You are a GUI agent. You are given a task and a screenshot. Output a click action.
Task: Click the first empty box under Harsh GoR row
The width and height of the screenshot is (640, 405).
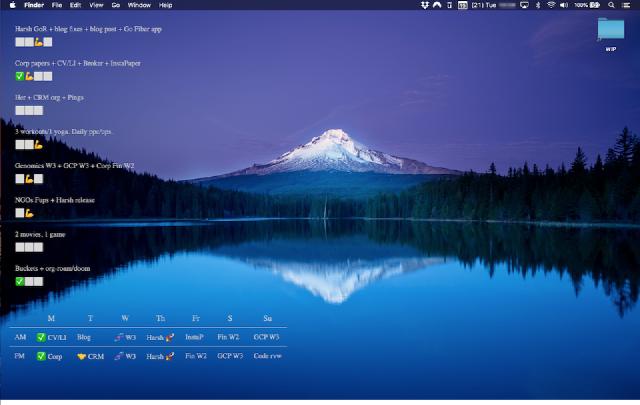(x=20, y=42)
